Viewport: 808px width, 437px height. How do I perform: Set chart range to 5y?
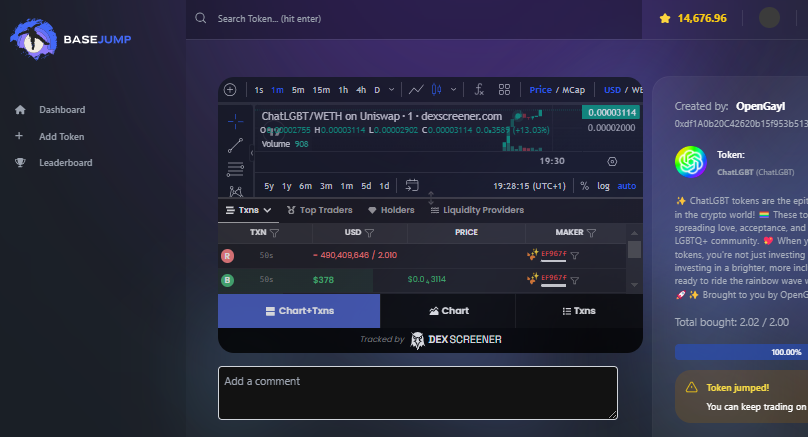click(x=269, y=186)
